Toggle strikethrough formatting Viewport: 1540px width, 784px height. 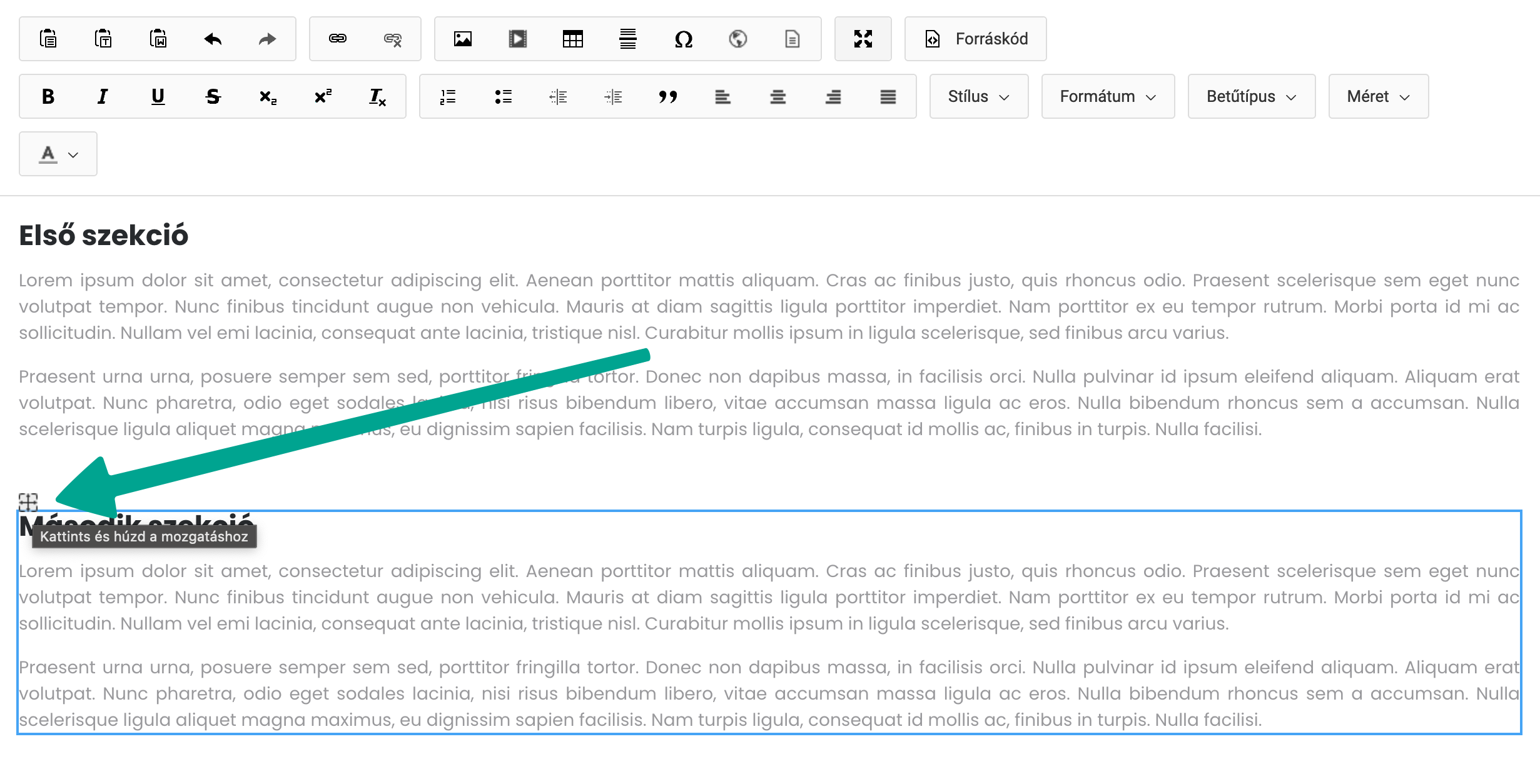tap(213, 96)
